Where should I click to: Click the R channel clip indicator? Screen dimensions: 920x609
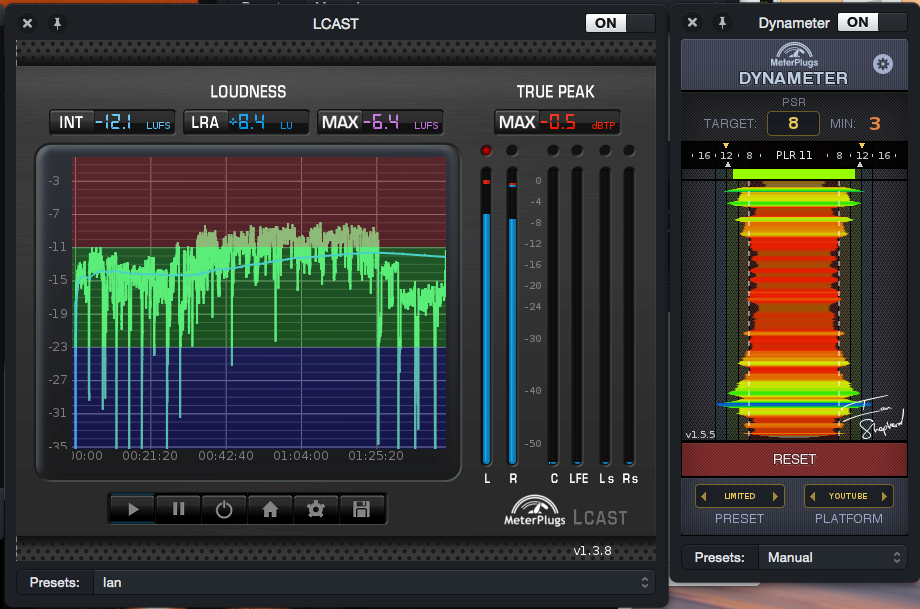coord(512,151)
